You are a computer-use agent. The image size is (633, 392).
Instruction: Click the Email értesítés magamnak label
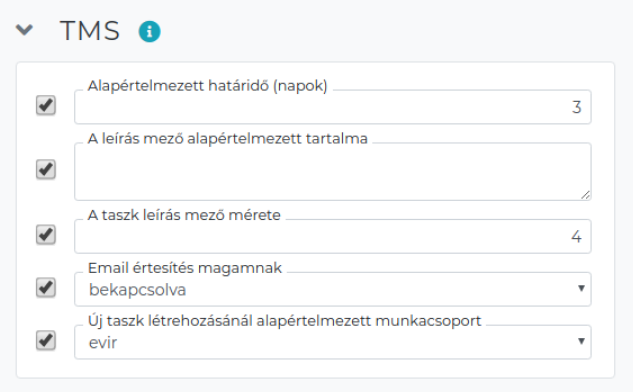[x=185, y=268]
